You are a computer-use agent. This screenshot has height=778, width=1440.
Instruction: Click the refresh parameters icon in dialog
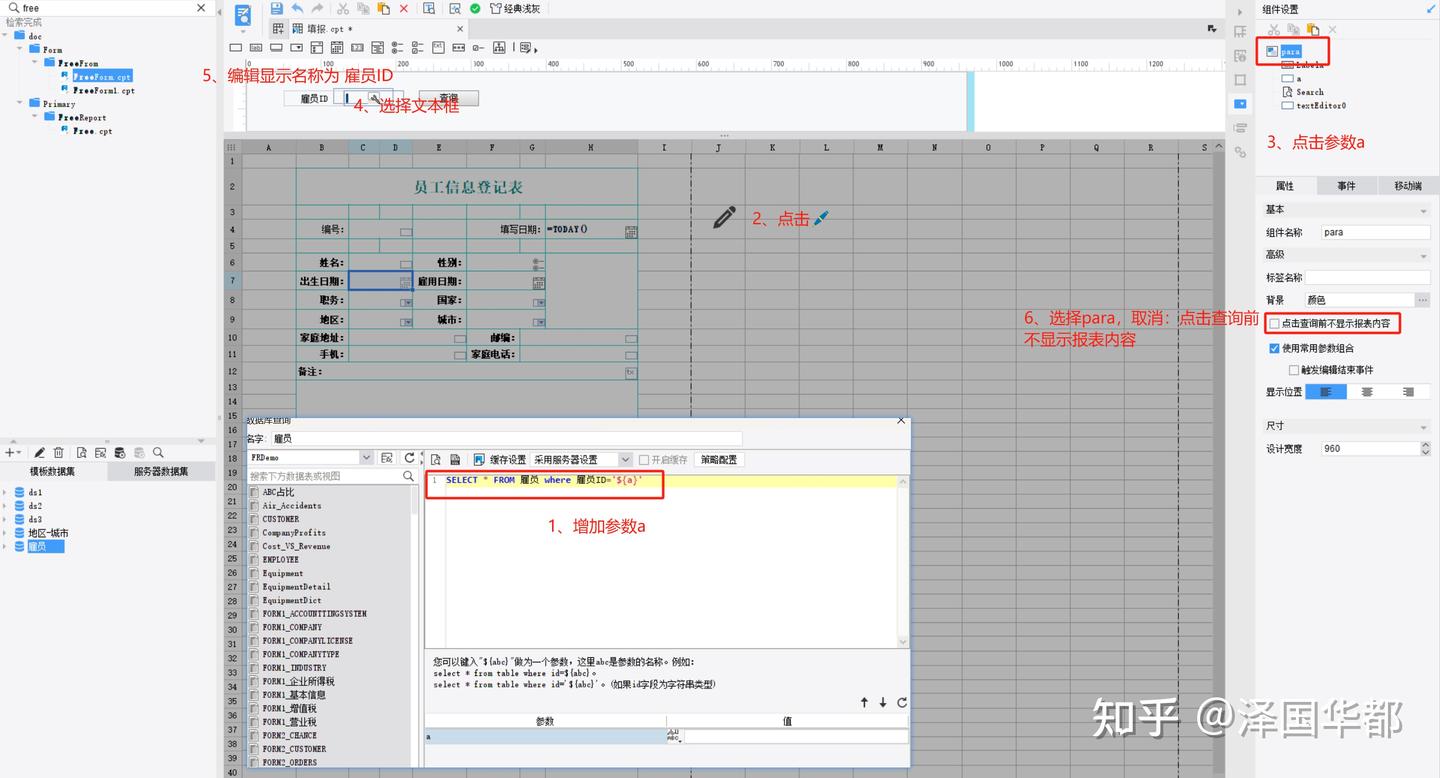901,702
